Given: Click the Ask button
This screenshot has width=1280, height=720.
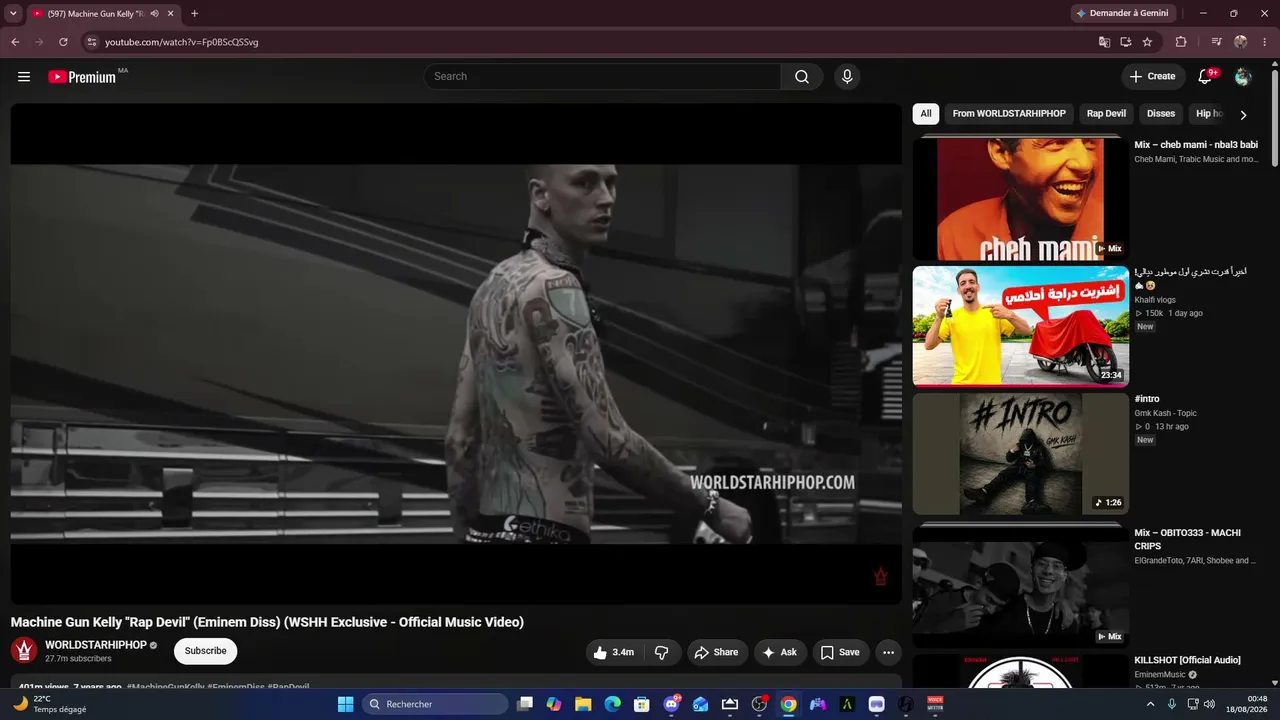Looking at the screenshot, I should tap(780, 652).
